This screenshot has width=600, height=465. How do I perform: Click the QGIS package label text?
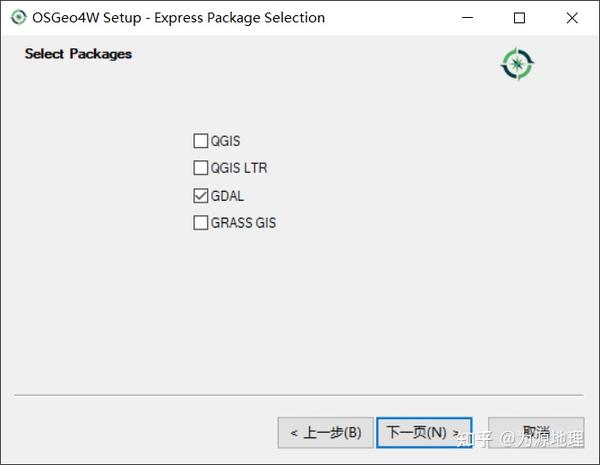point(226,141)
